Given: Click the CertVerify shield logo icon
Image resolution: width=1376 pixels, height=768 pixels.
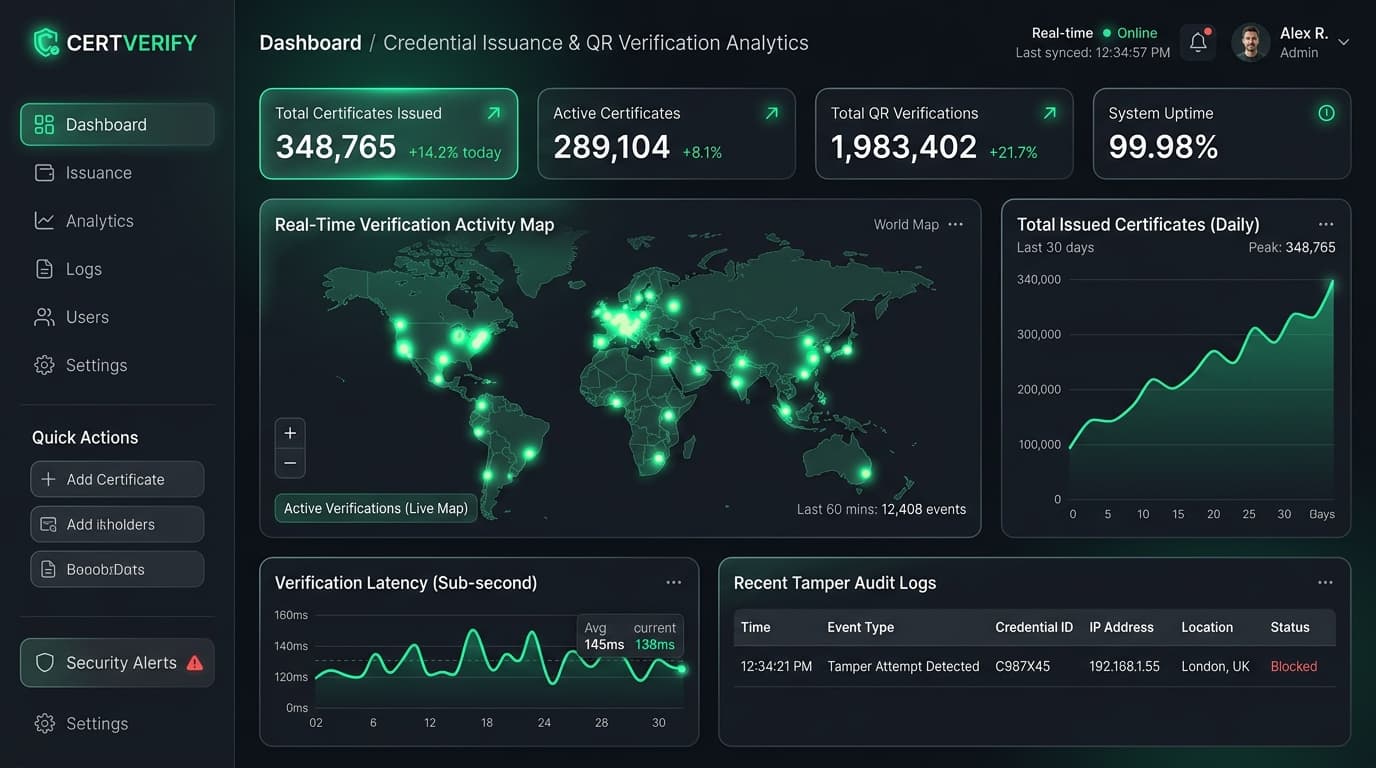Looking at the screenshot, I should pos(45,42).
